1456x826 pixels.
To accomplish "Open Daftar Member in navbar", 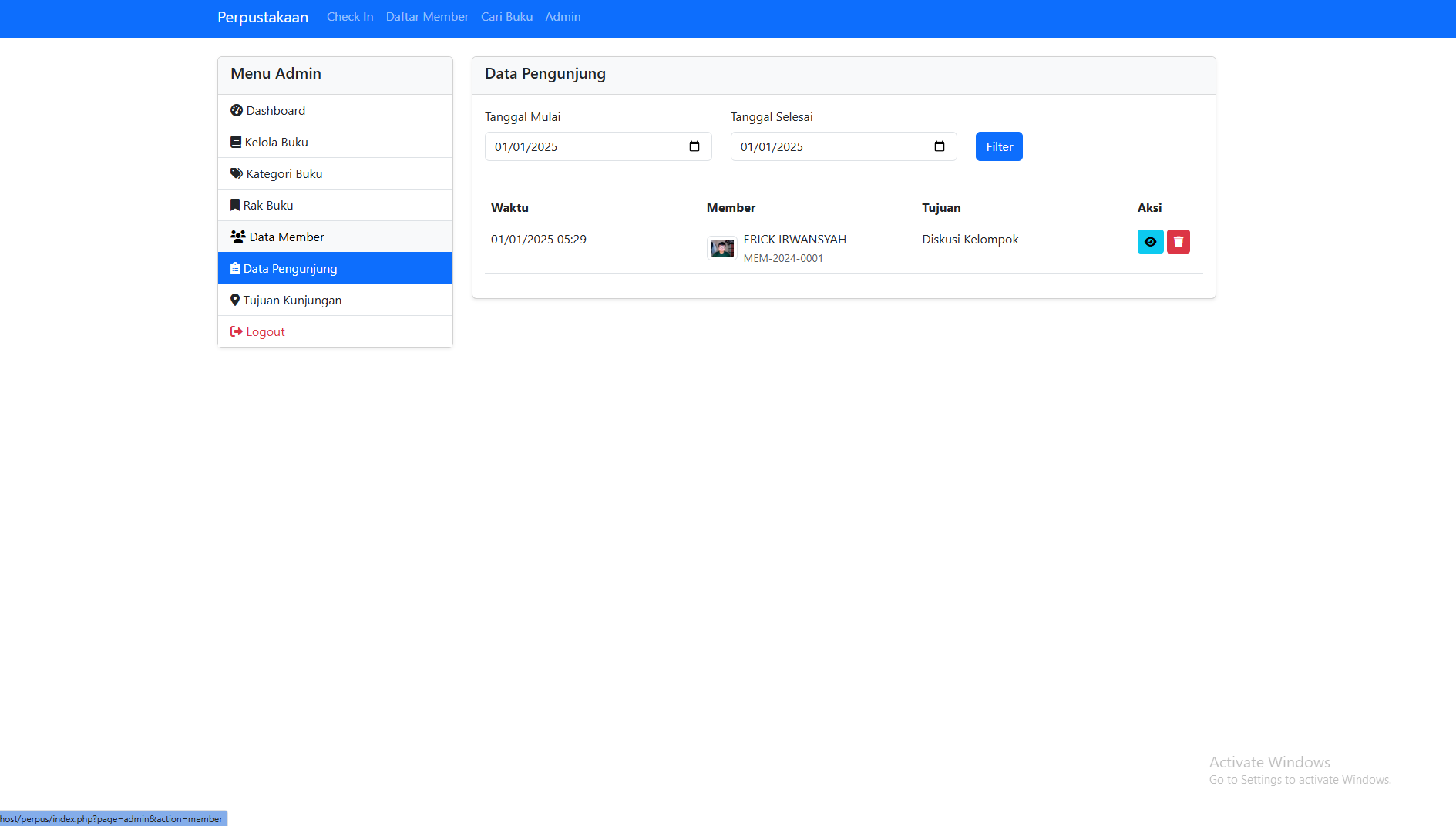I will point(427,17).
